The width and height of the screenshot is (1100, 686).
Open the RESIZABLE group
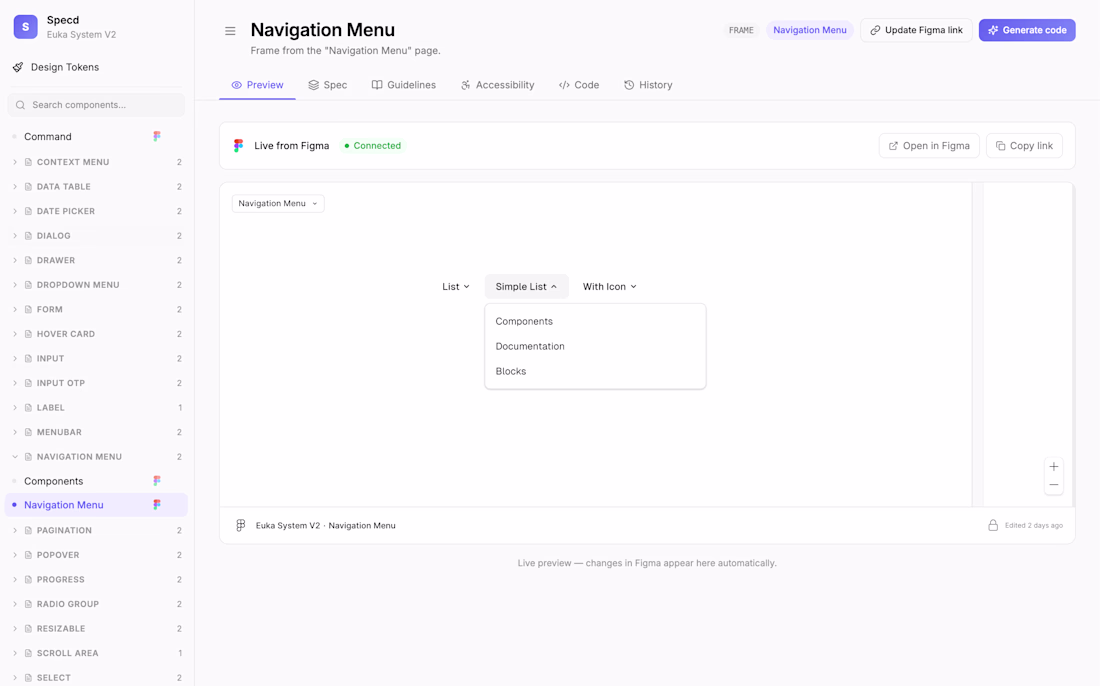click(x=96, y=628)
